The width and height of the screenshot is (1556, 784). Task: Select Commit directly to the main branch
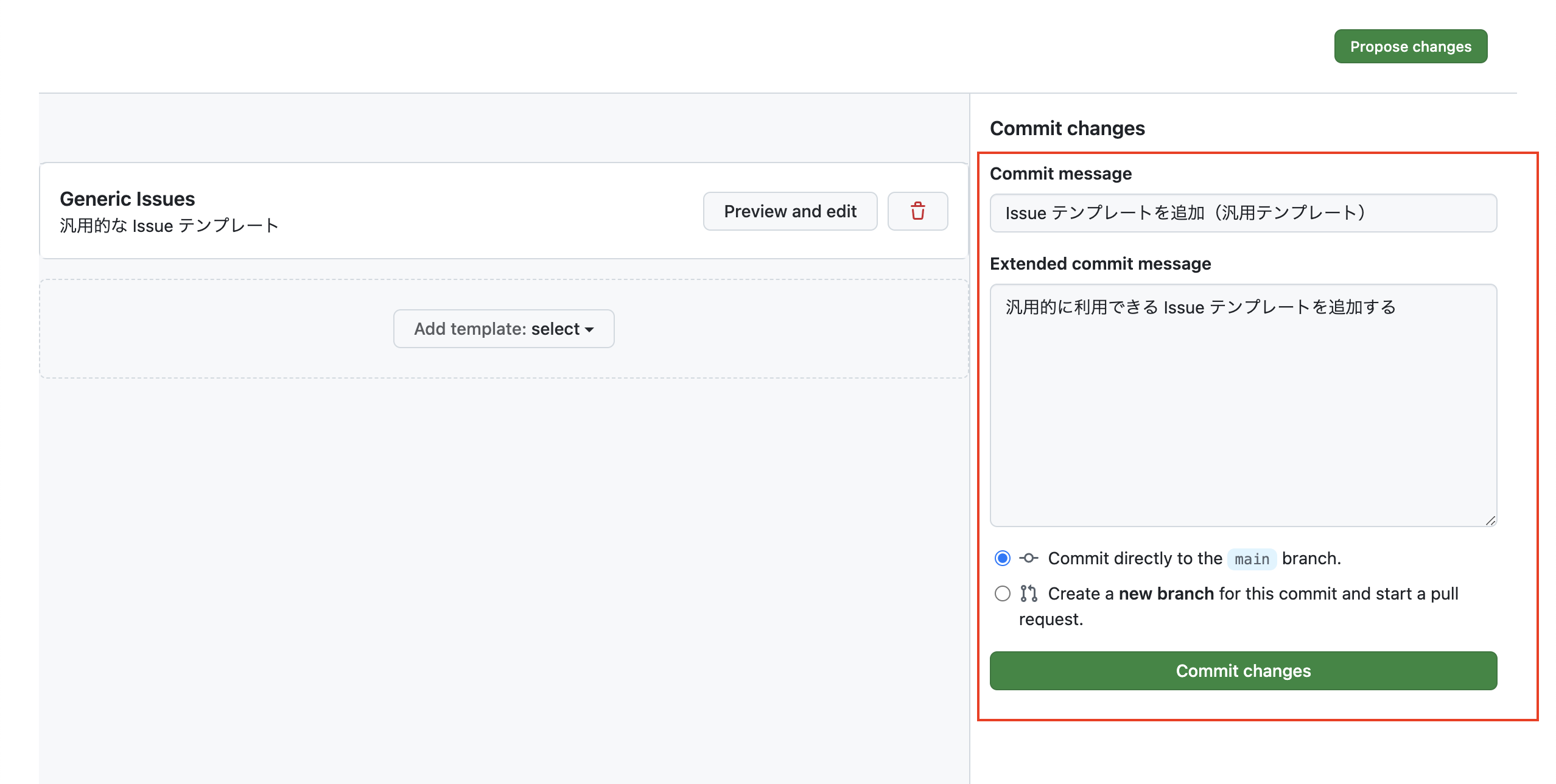(x=1001, y=558)
